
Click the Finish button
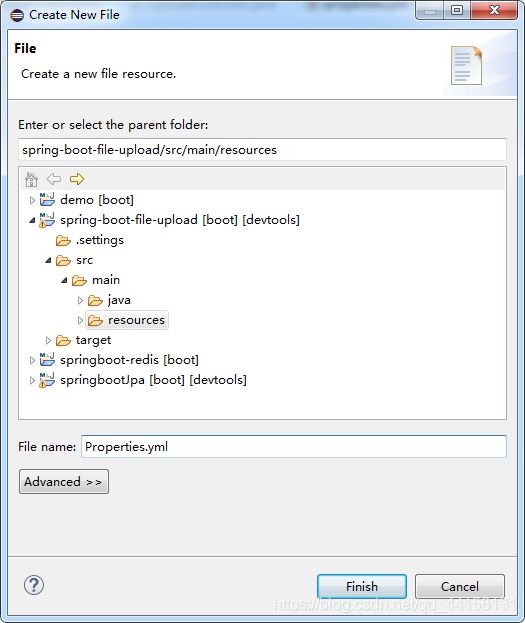pos(362,586)
